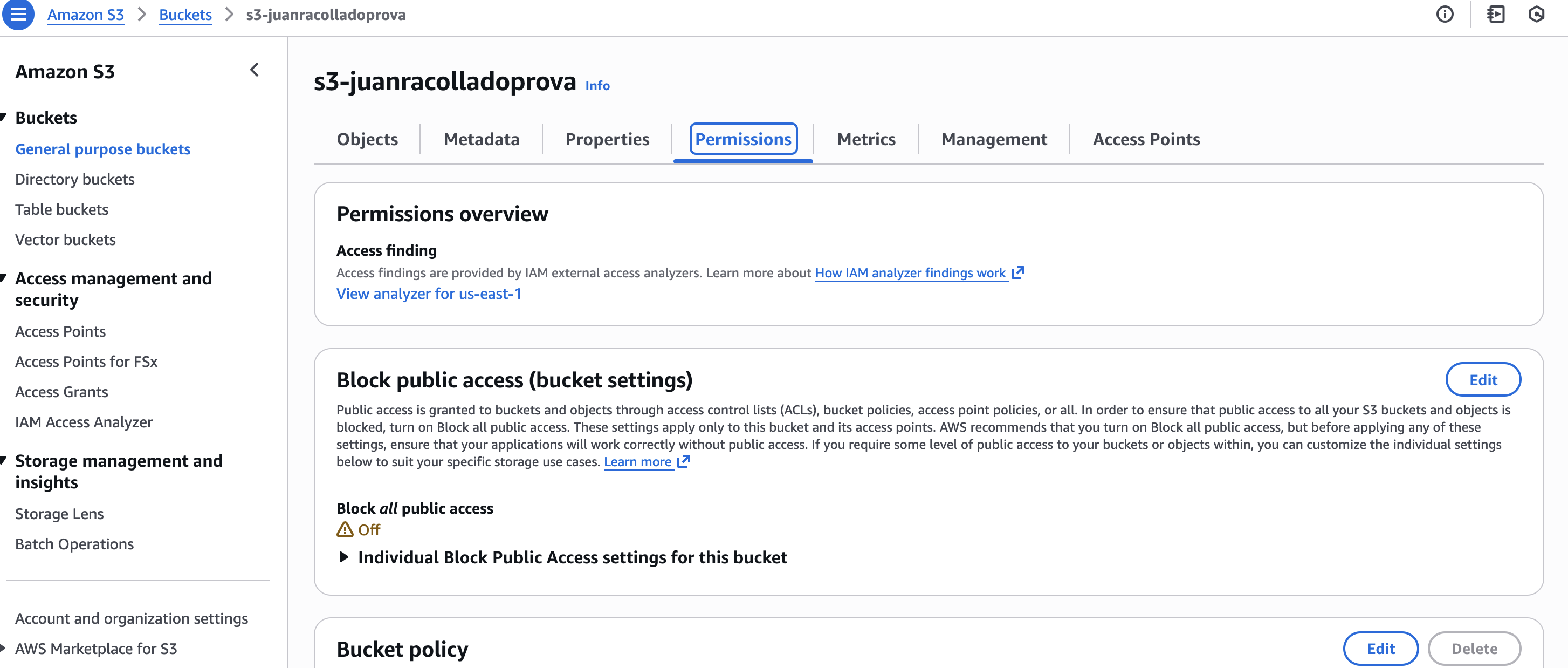Click external link icon beside IAM analyzer findings
The width and height of the screenshot is (1568, 668).
[x=1017, y=273]
